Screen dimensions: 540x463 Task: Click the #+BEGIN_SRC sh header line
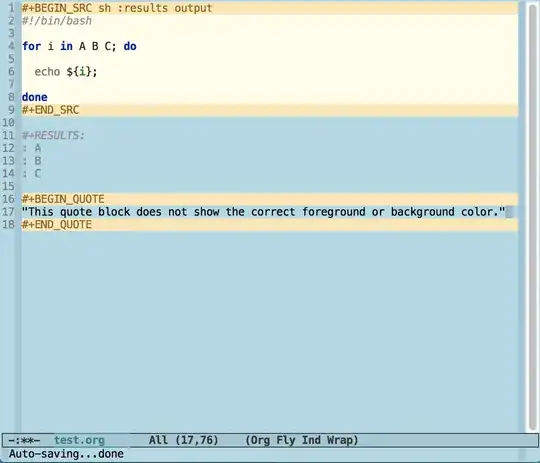pos(270,8)
